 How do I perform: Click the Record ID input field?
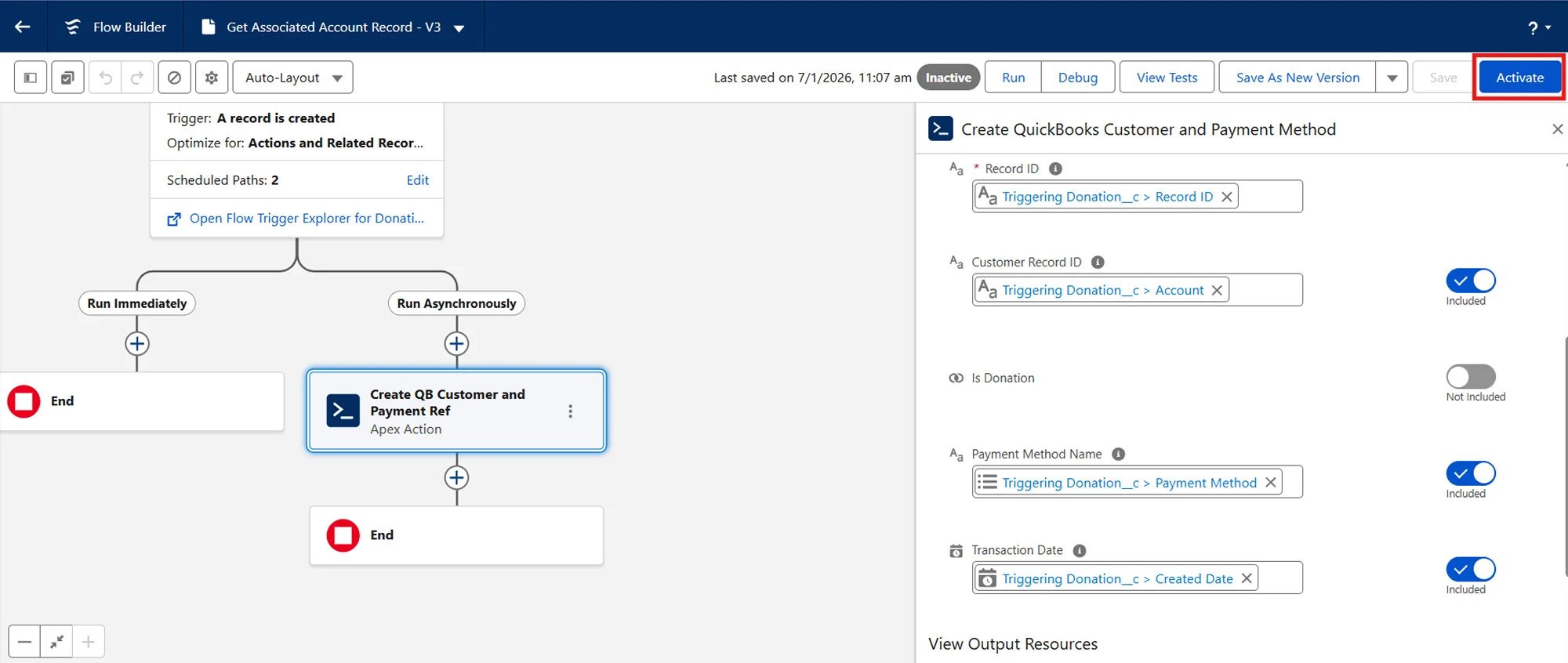(x=1137, y=197)
